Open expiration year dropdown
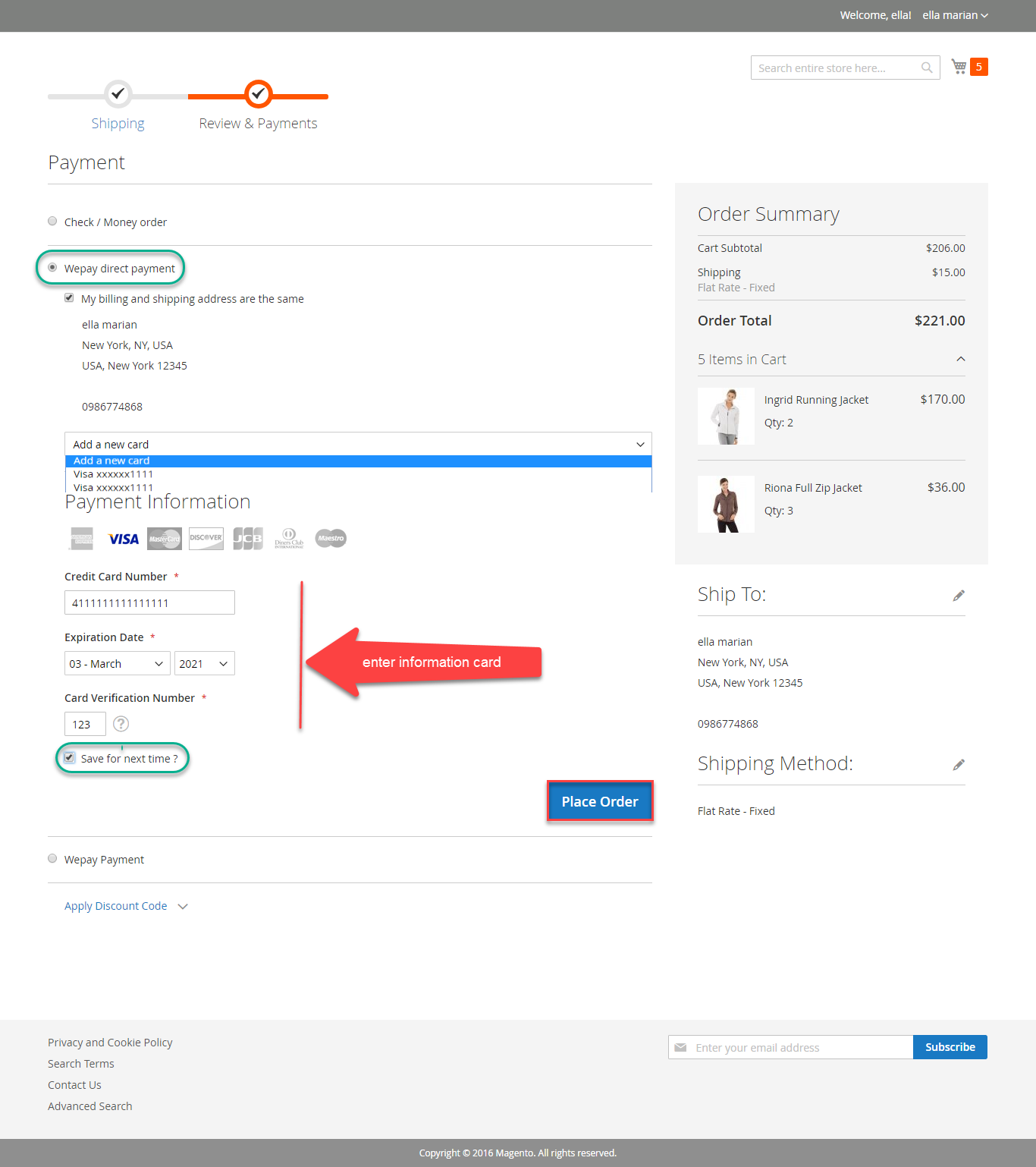Viewport: 1036px width, 1167px height. tap(204, 664)
